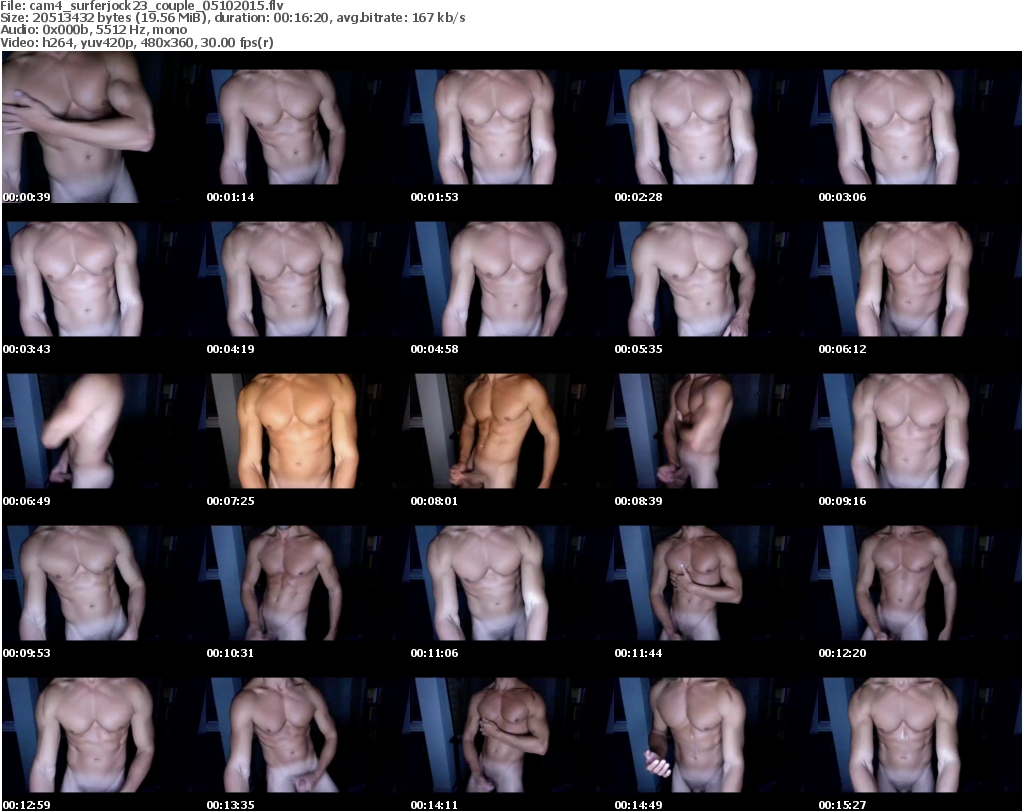This screenshot has width=1024, height=811.
Task: Choose the thumbnail frame at 00:05:35
Action: tap(715, 280)
